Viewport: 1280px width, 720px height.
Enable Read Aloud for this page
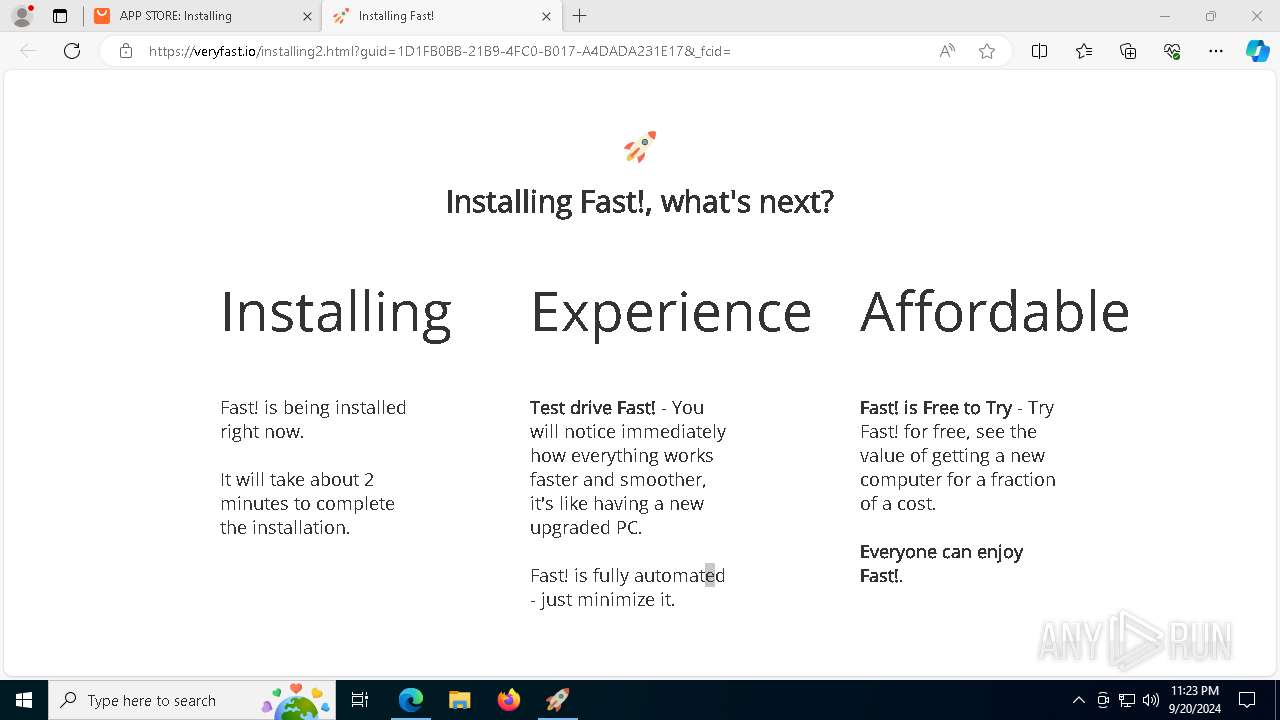click(x=946, y=51)
